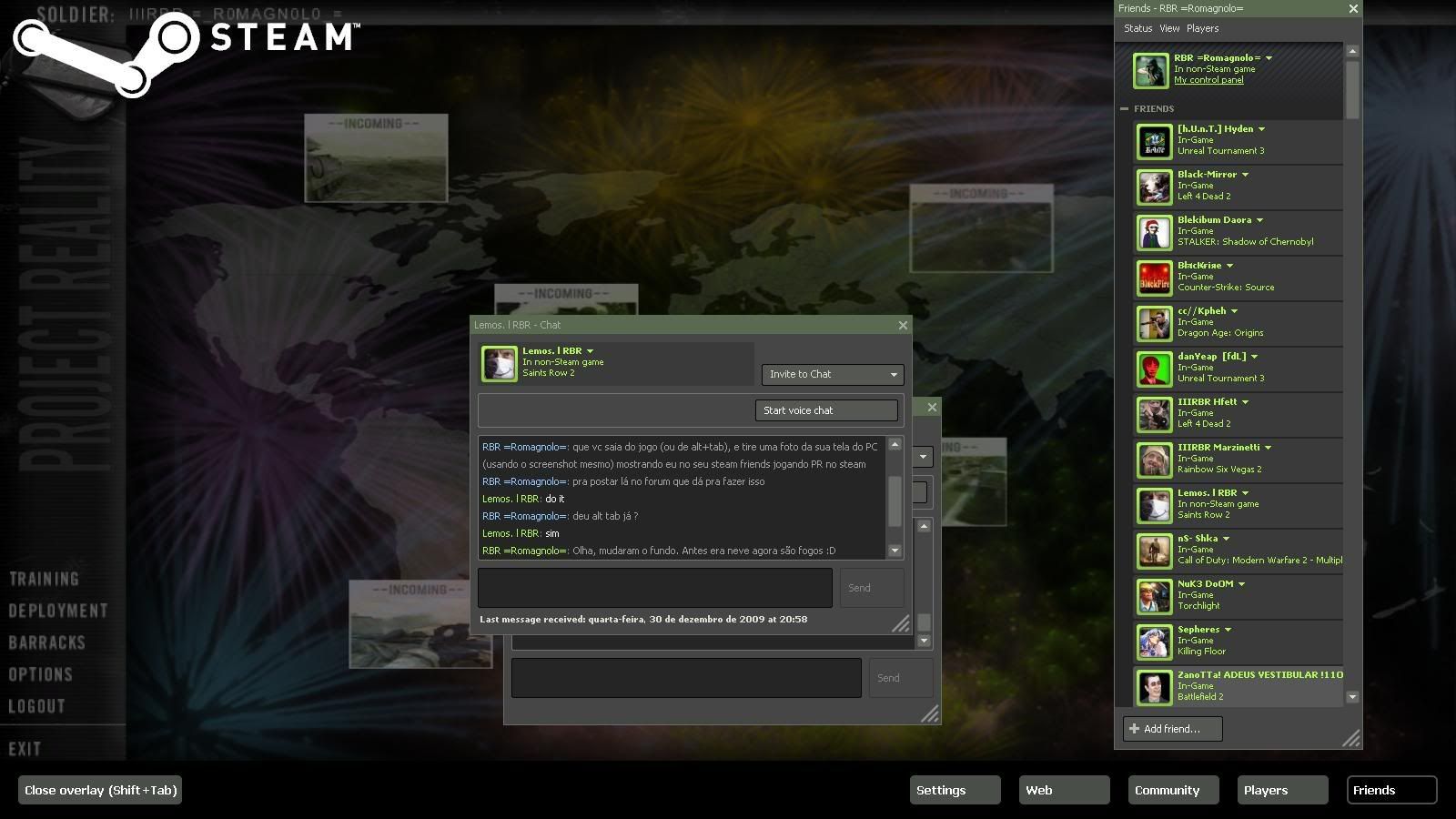Click NuK3 DoOM's avatar icon
Viewport: 1456px width, 819px height.
click(1154, 596)
